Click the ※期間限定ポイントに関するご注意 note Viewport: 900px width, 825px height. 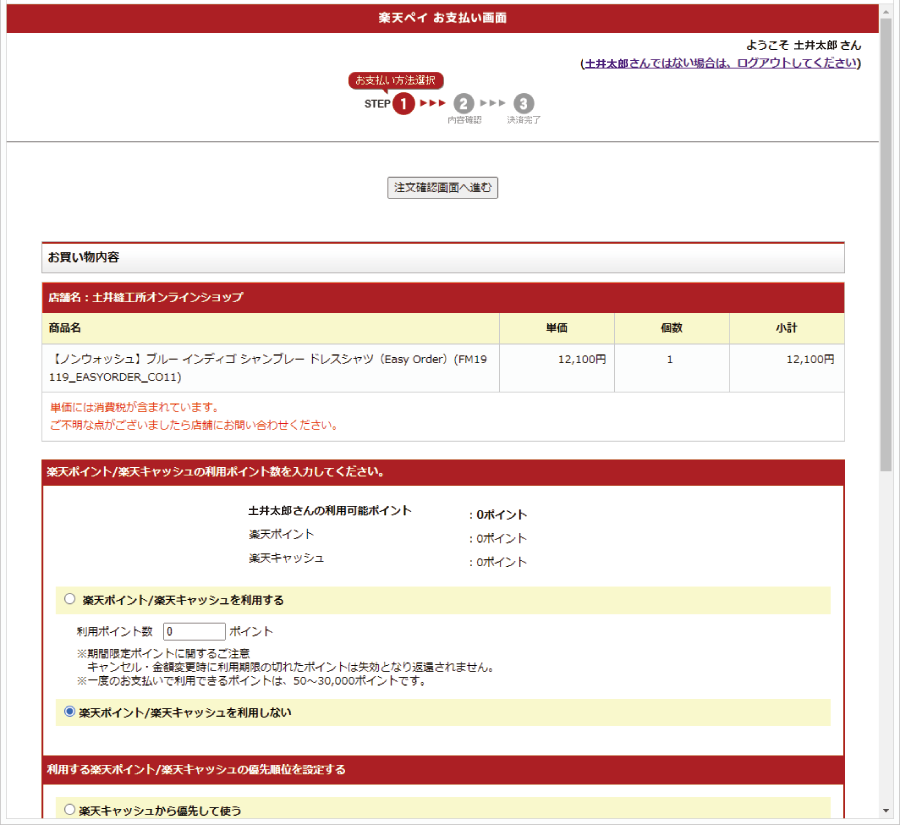coord(164,653)
